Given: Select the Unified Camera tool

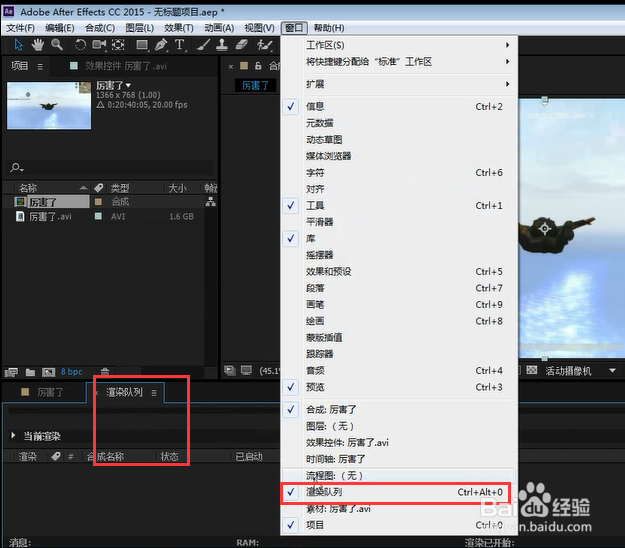Looking at the screenshot, I should 99,45.
